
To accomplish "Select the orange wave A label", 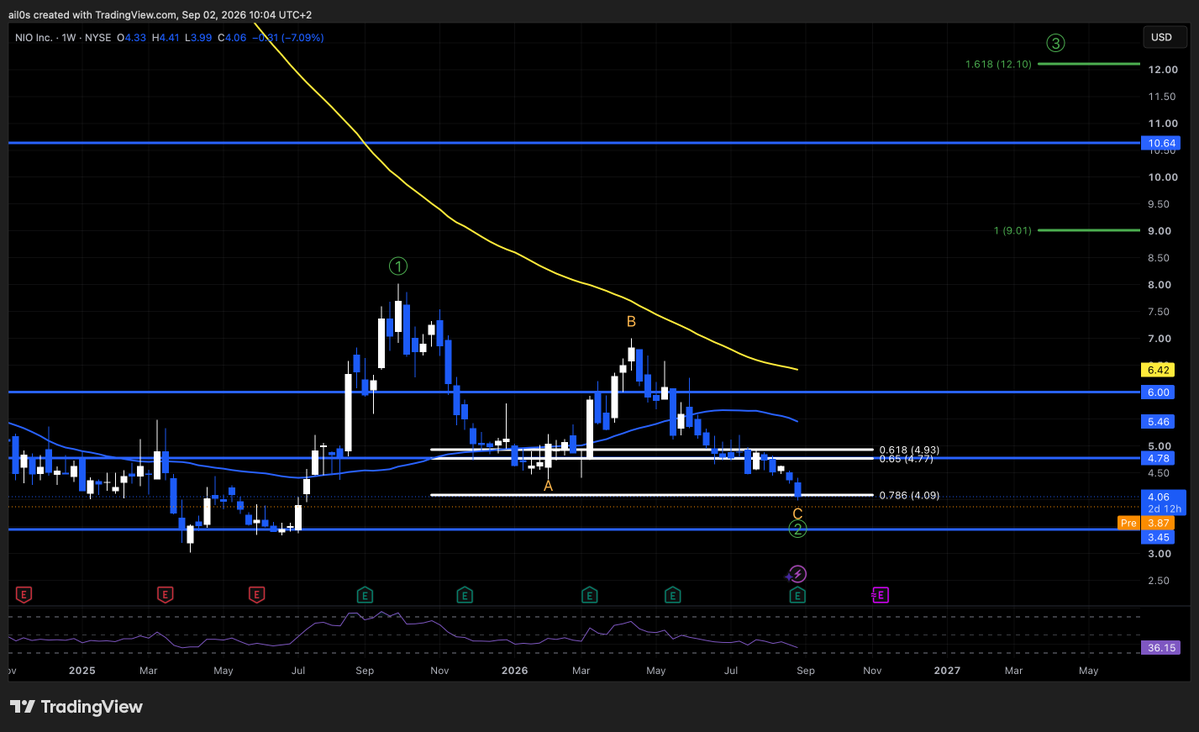I will pyautogui.click(x=548, y=486).
